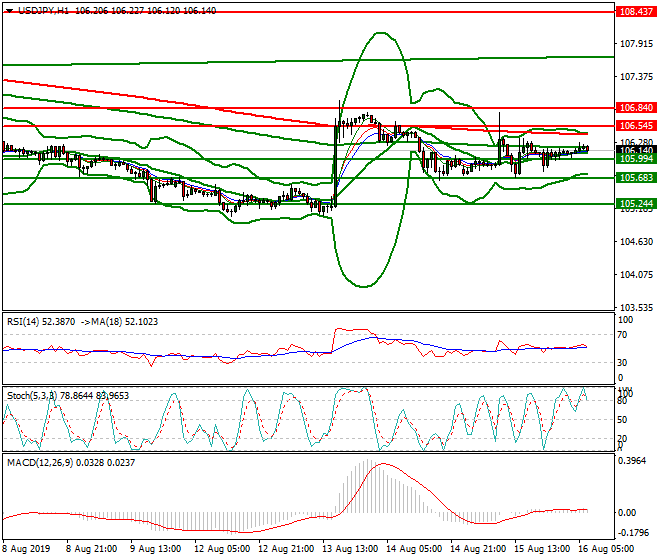Click the RSI 30 level label

[622, 363]
